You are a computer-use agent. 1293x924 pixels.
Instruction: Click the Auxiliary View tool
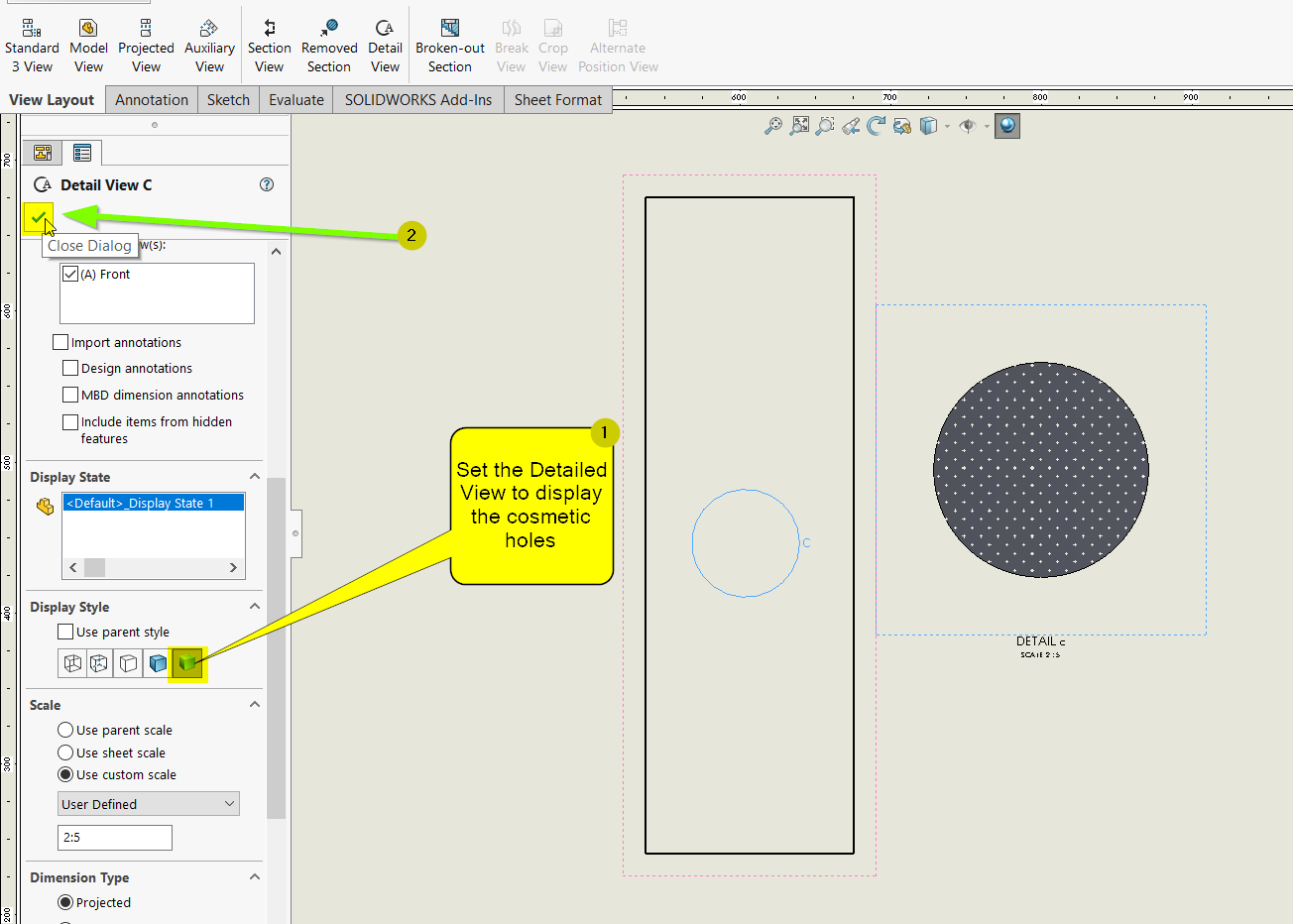[209, 46]
